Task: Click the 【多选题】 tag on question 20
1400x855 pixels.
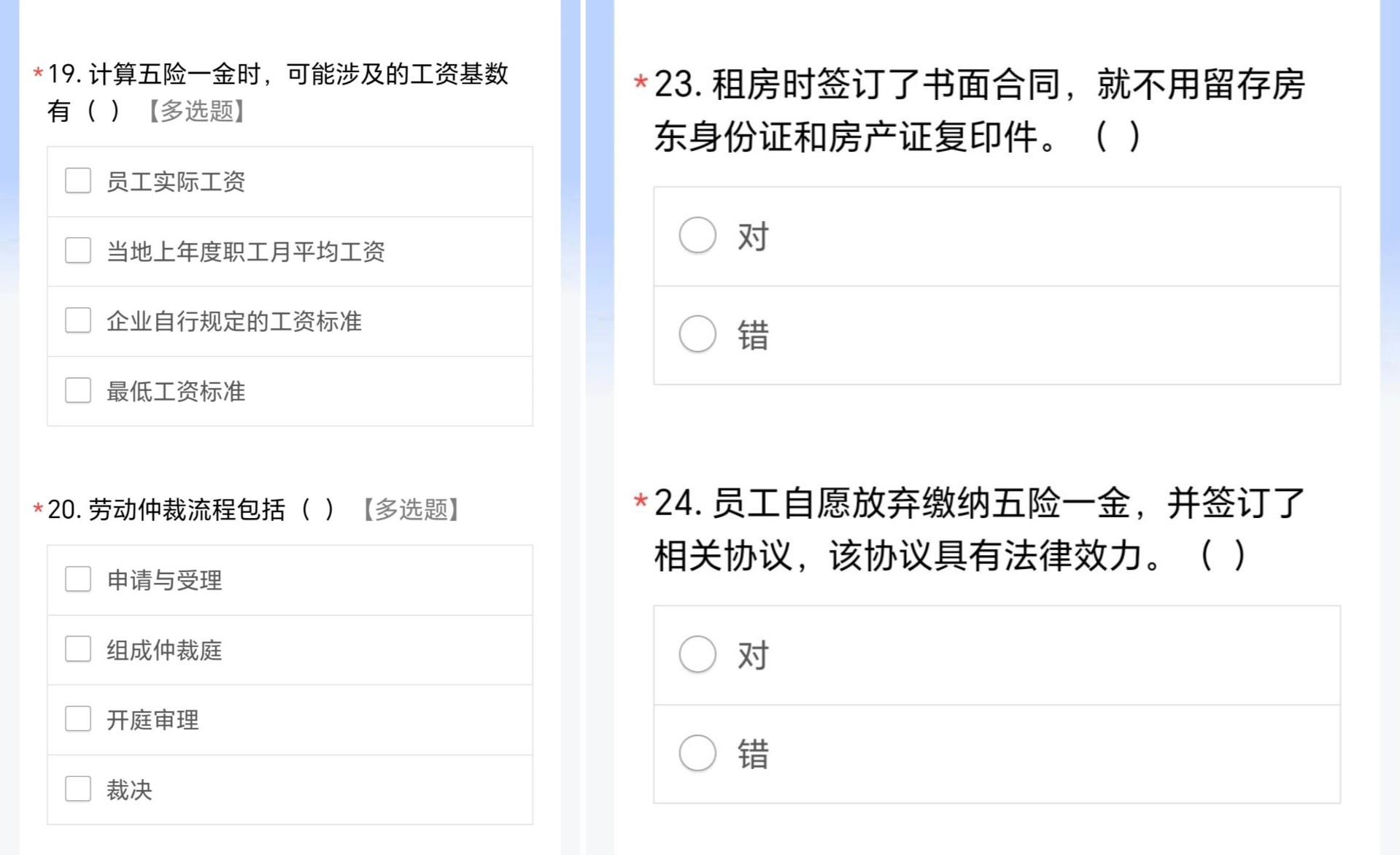Action: tap(411, 509)
